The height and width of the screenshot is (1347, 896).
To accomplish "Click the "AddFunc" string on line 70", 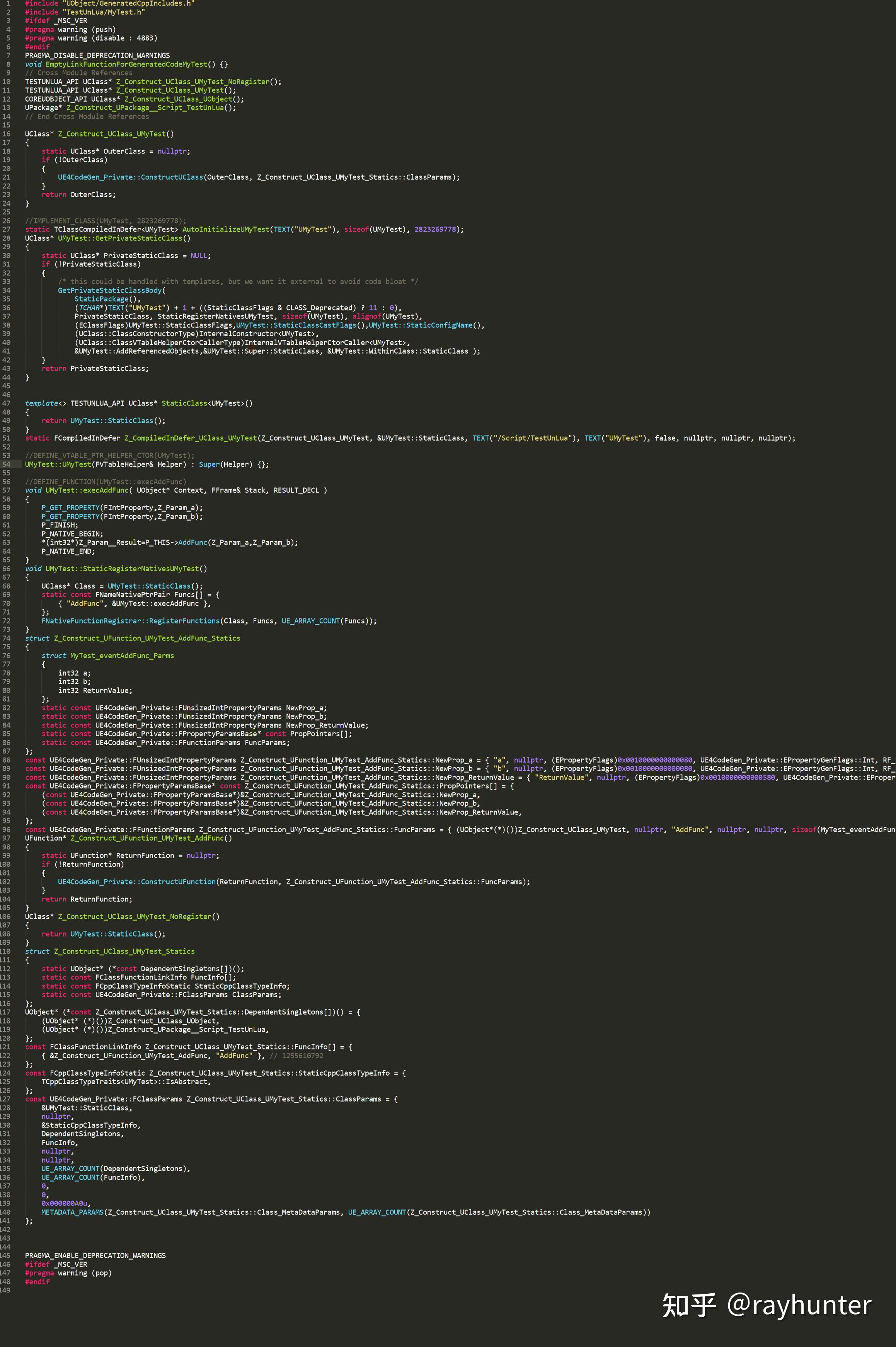I will click(x=86, y=603).
